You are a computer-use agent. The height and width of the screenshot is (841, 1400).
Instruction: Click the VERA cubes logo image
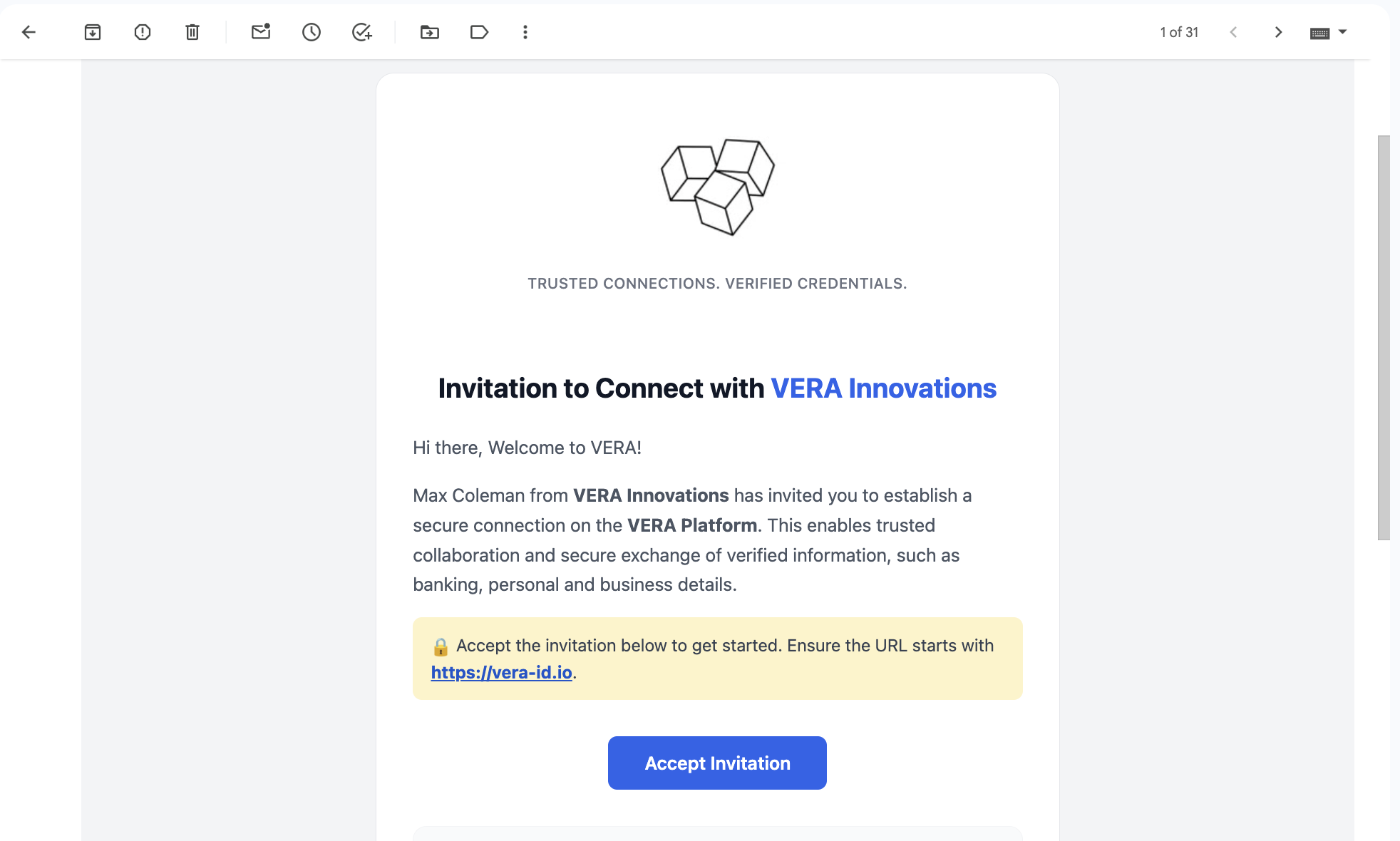716,187
